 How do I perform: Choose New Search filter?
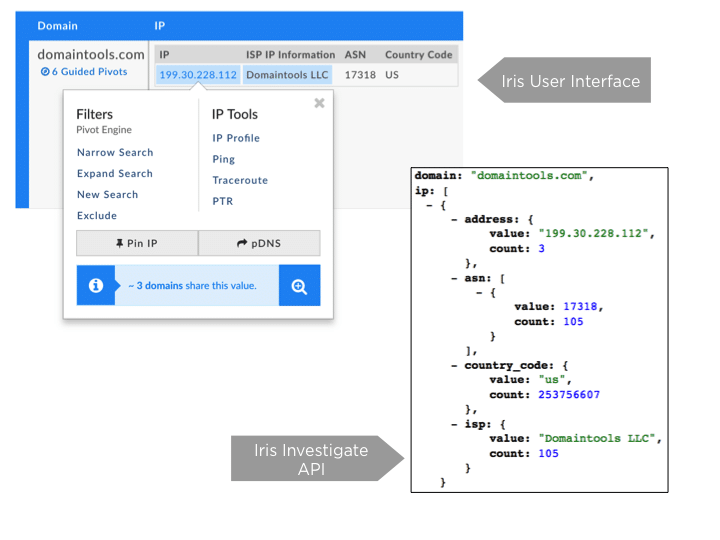(107, 195)
